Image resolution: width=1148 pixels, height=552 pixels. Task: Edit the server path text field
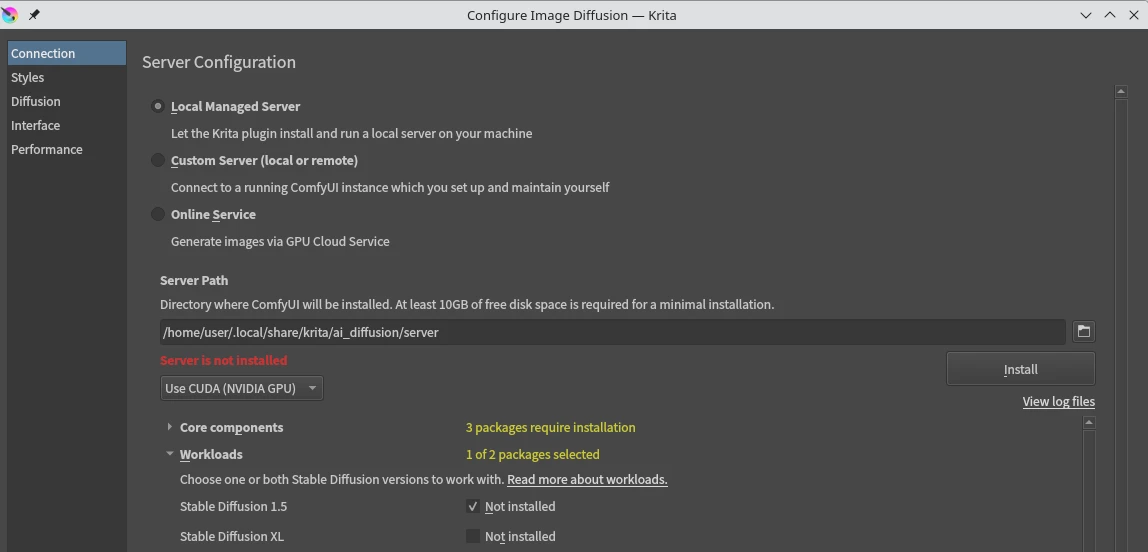coord(613,332)
